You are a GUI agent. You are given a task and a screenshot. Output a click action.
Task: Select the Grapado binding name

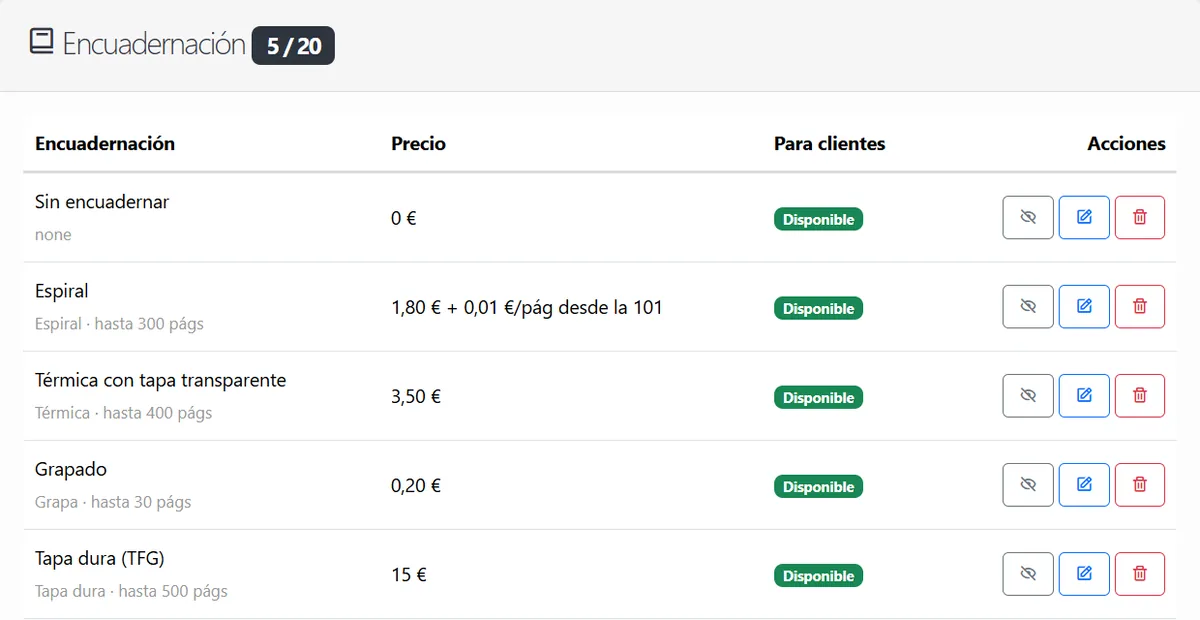point(71,469)
